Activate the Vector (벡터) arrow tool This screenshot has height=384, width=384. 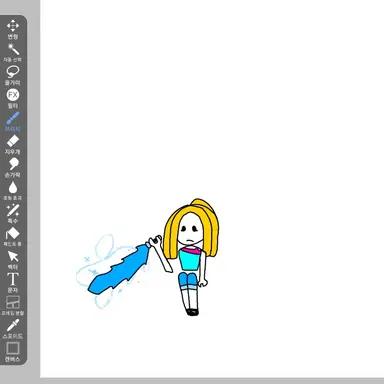13,260
